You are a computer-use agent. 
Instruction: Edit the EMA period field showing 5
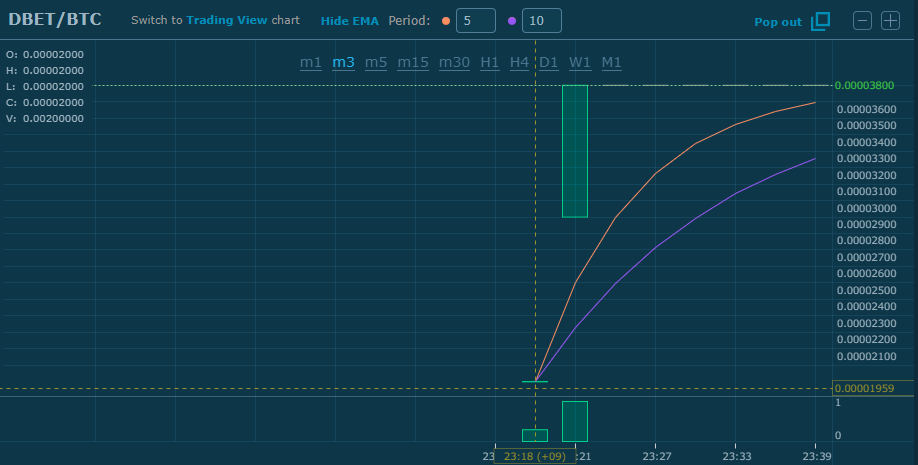pos(476,20)
